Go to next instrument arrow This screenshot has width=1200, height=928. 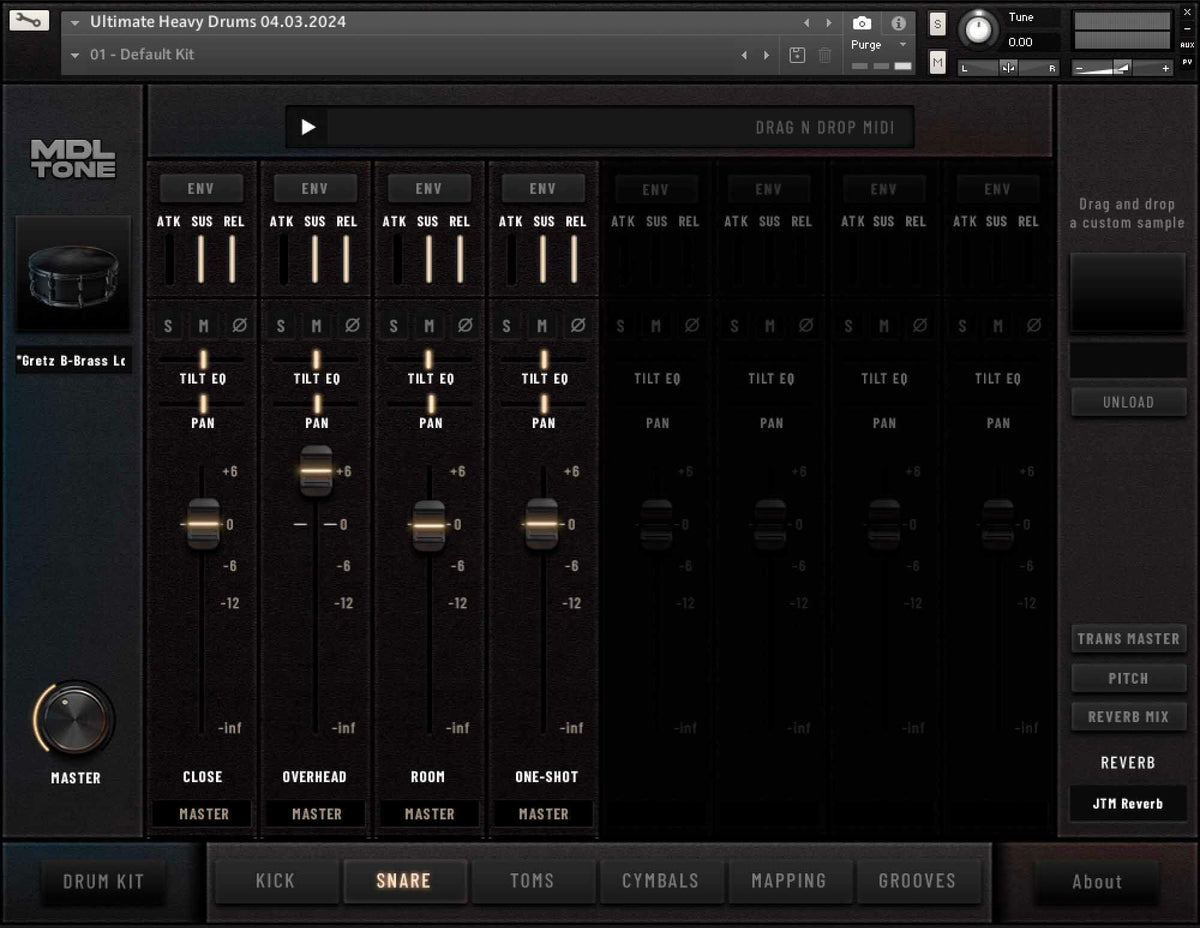pos(829,23)
